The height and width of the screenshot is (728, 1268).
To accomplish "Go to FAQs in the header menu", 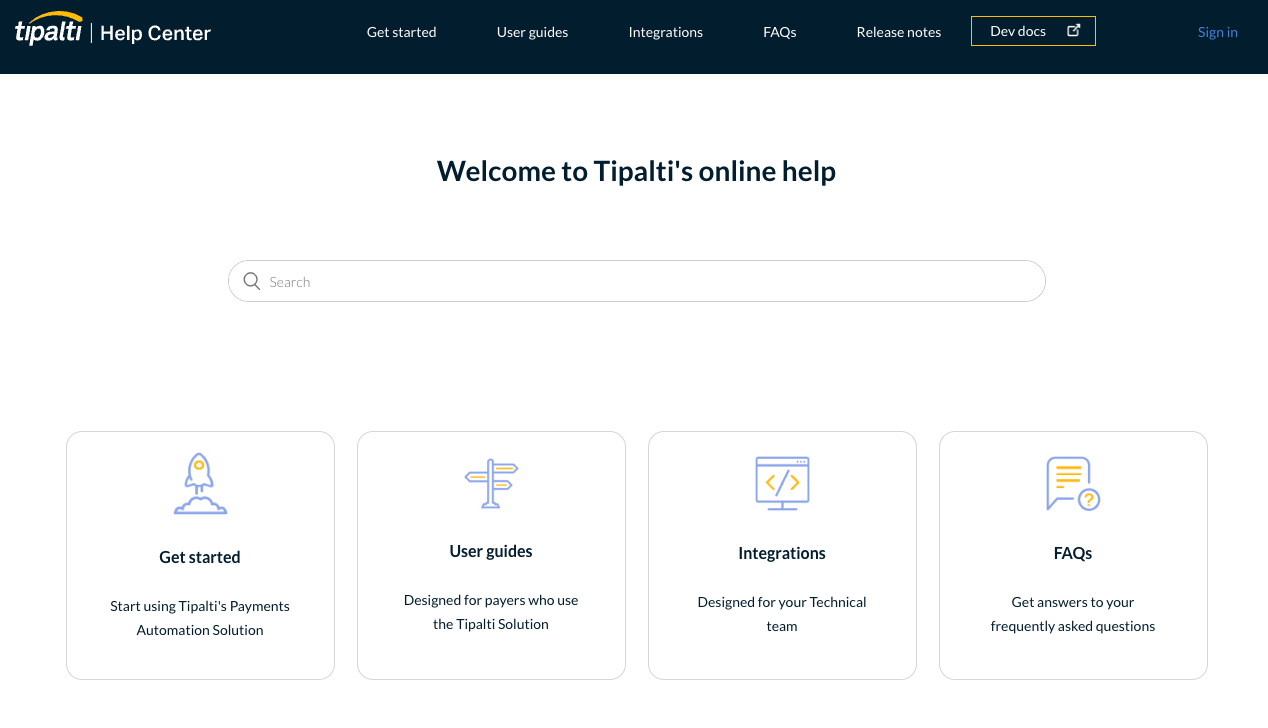I will pyautogui.click(x=779, y=32).
